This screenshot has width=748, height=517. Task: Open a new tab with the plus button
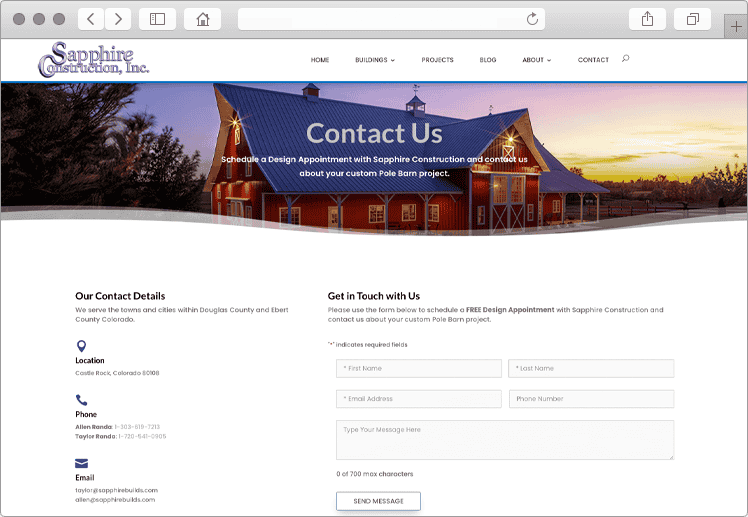736,27
